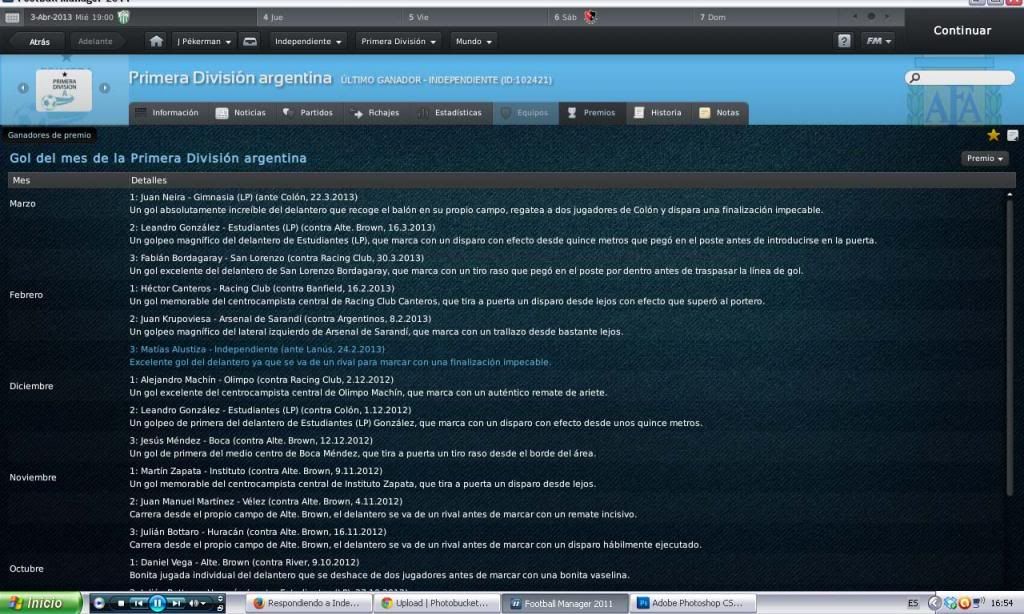Click the Ganadores de premio label
The image size is (1024, 614).
(x=49, y=135)
